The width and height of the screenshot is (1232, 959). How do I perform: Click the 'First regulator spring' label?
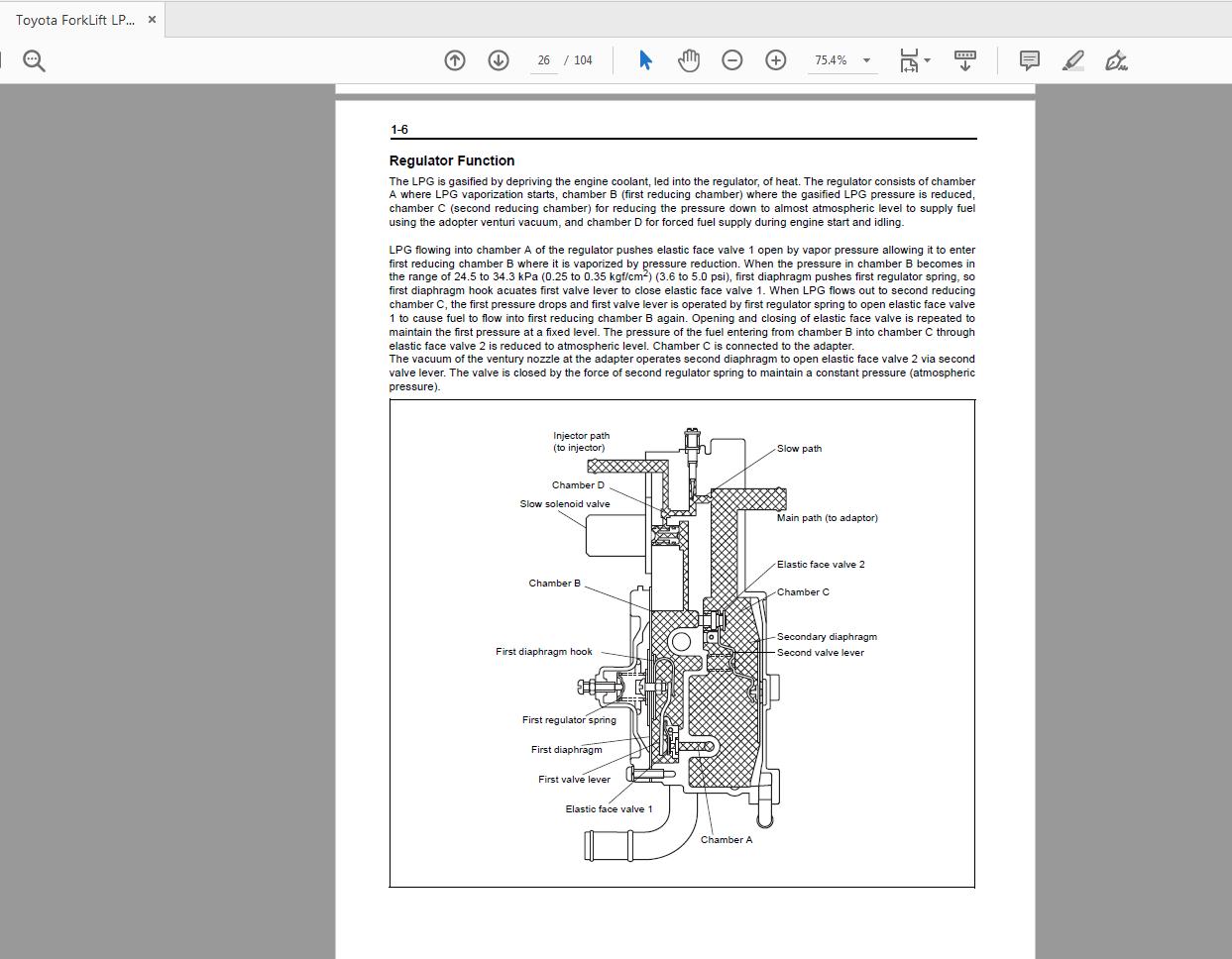tap(569, 720)
